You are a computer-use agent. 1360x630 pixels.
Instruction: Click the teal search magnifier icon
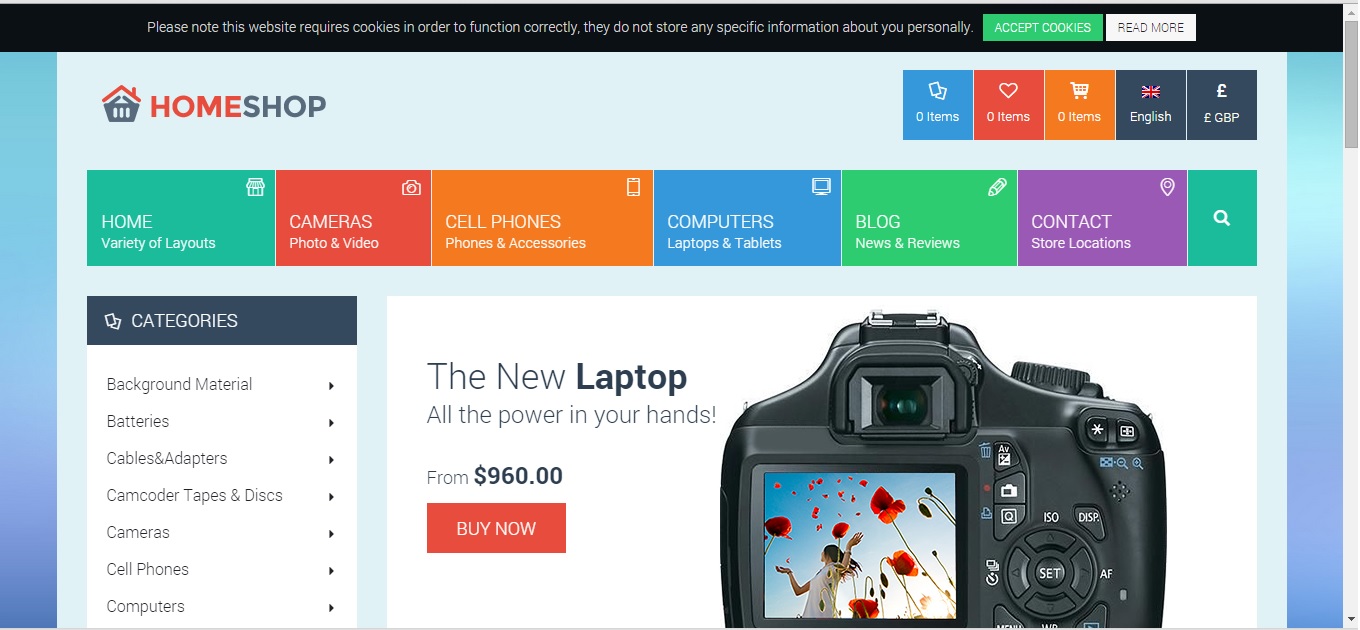pos(1222,218)
